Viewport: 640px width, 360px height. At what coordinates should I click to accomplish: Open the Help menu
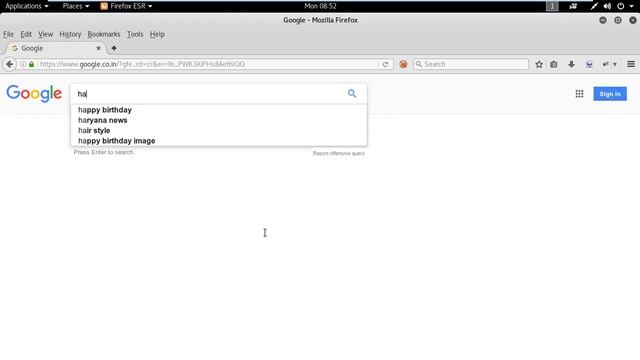pyautogui.click(x=157, y=34)
